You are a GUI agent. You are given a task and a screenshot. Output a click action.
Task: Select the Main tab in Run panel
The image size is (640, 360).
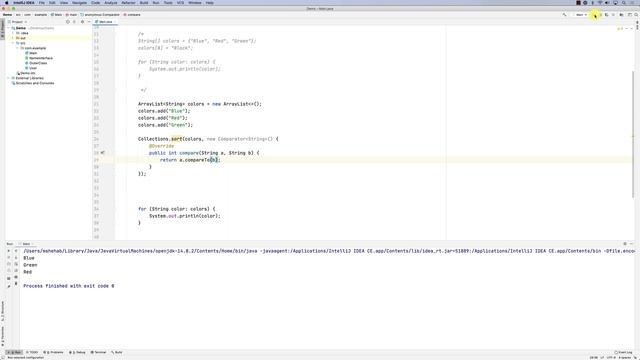(26, 244)
